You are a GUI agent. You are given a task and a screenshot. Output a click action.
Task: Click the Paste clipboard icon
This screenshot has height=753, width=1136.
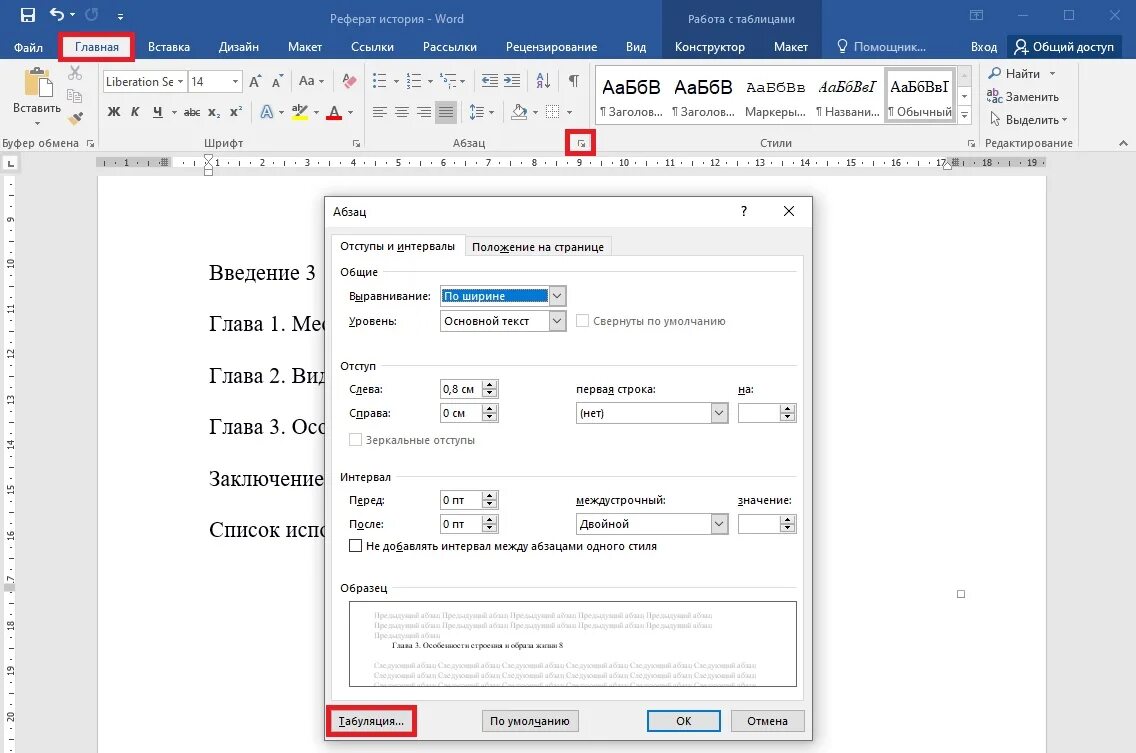38,83
